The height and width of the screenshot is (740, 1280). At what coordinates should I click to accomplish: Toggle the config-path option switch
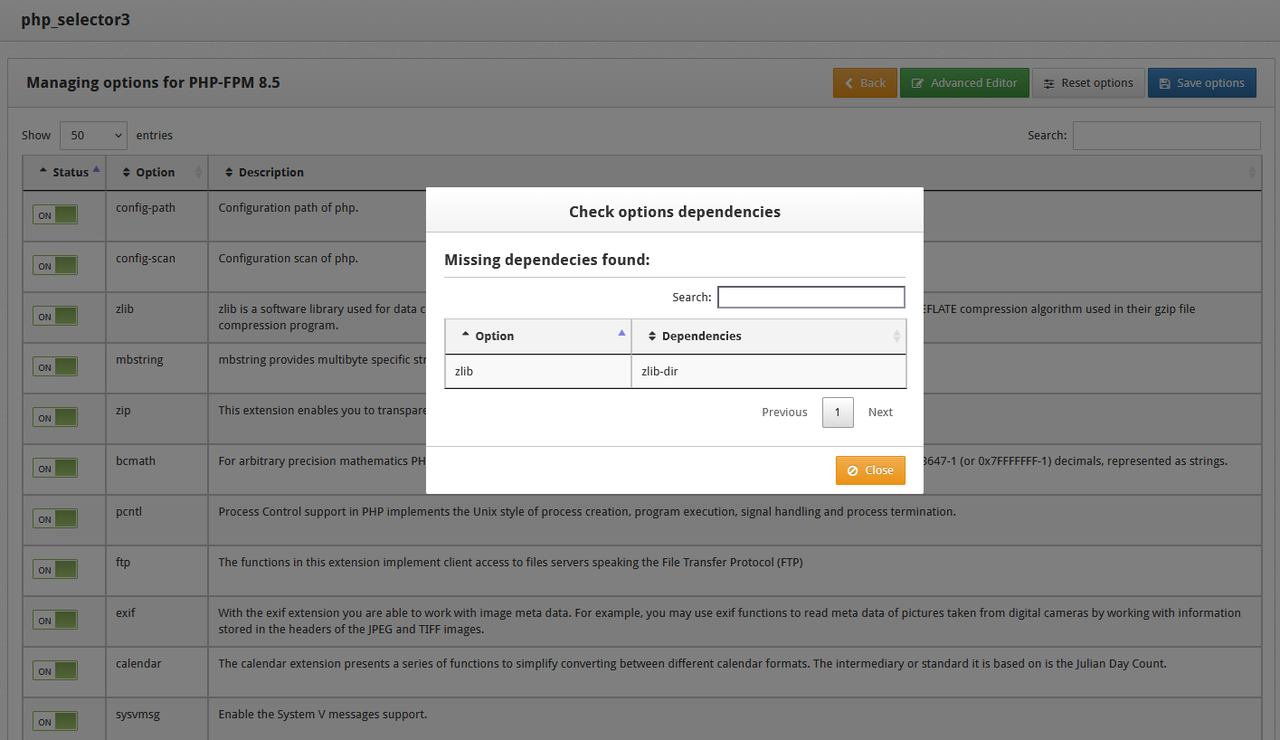click(x=55, y=215)
